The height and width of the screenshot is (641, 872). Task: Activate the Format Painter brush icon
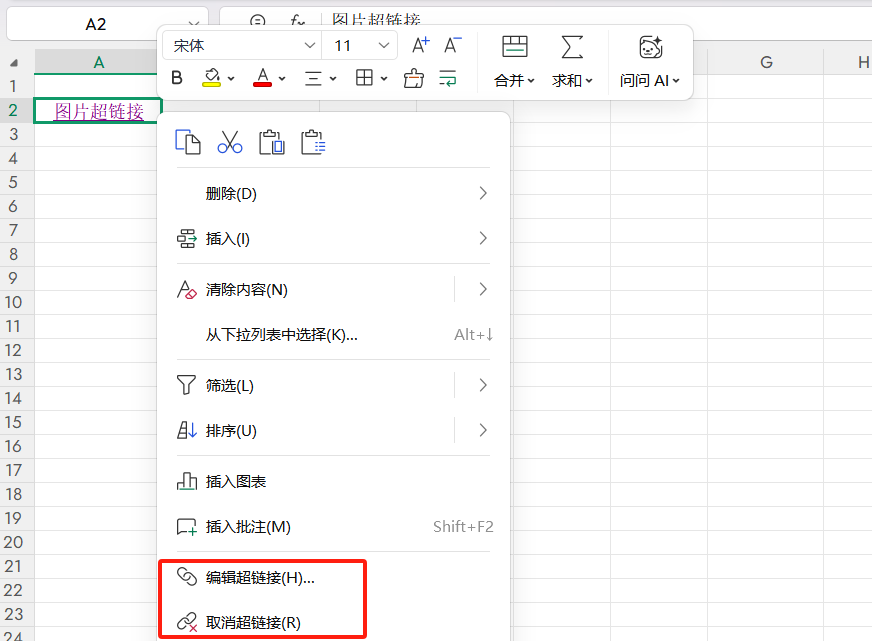[414, 77]
